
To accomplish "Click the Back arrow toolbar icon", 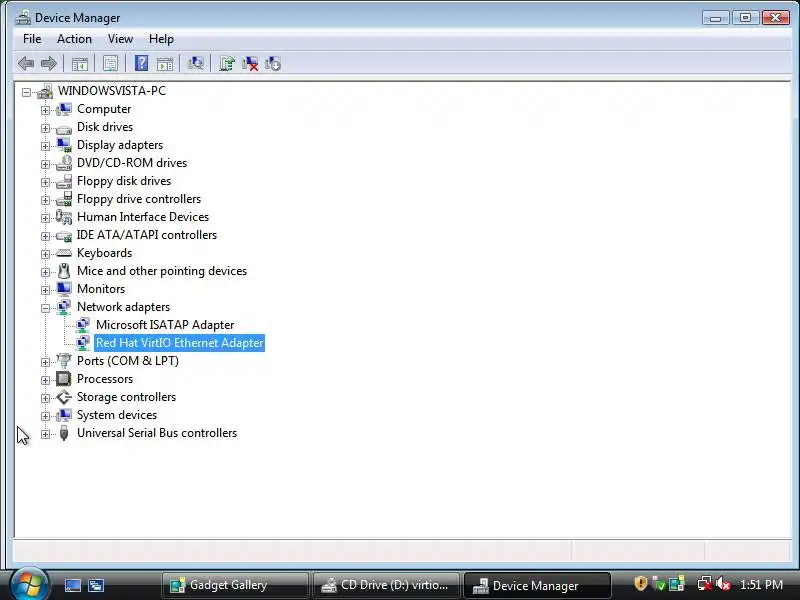I will (x=26, y=64).
